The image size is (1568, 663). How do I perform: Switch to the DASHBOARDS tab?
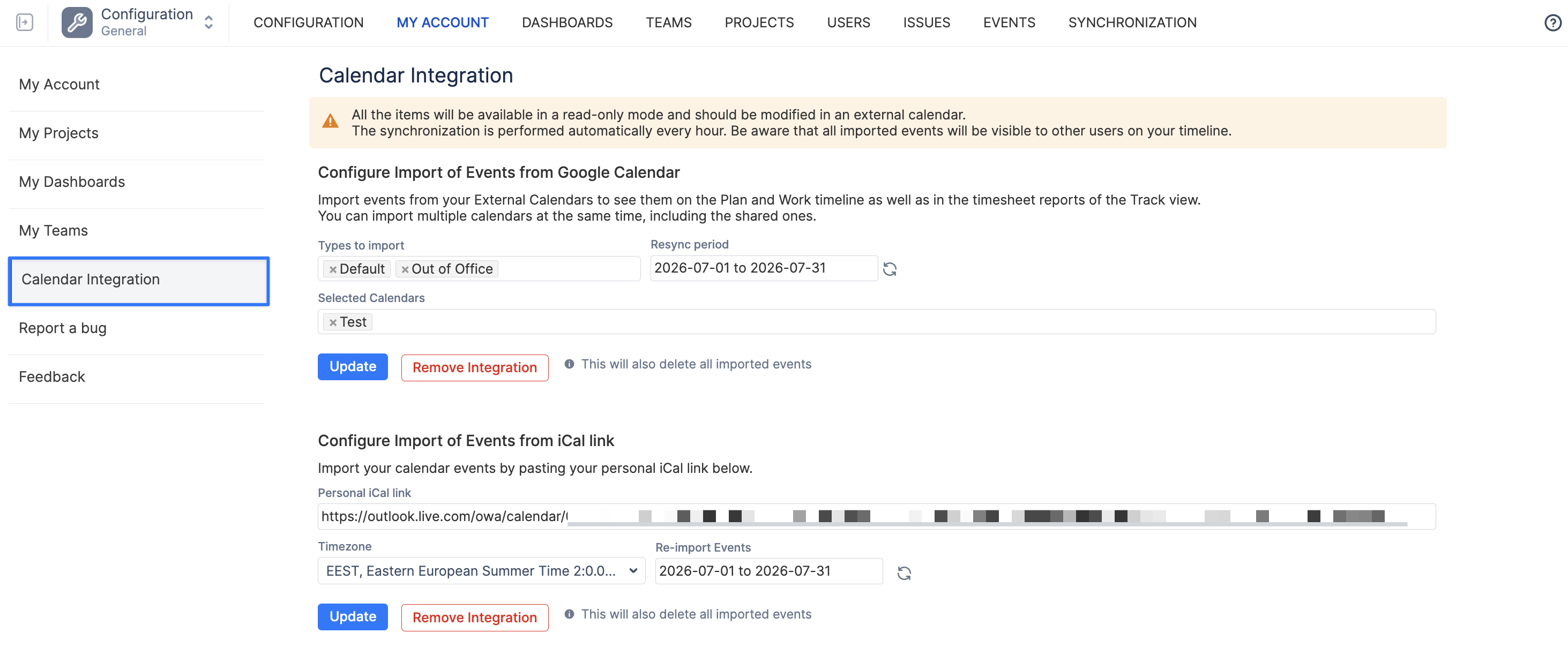[566, 22]
